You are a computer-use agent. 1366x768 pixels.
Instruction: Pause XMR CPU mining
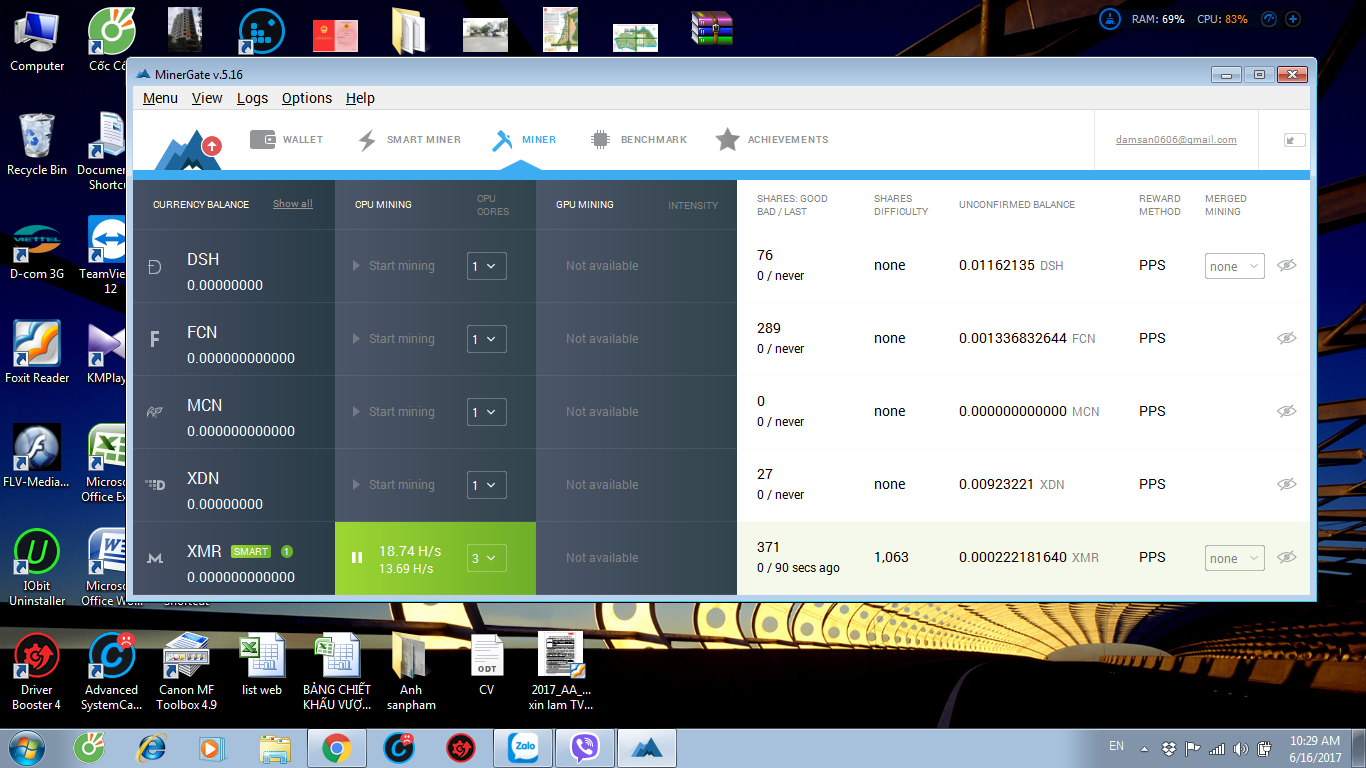[x=357, y=558]
